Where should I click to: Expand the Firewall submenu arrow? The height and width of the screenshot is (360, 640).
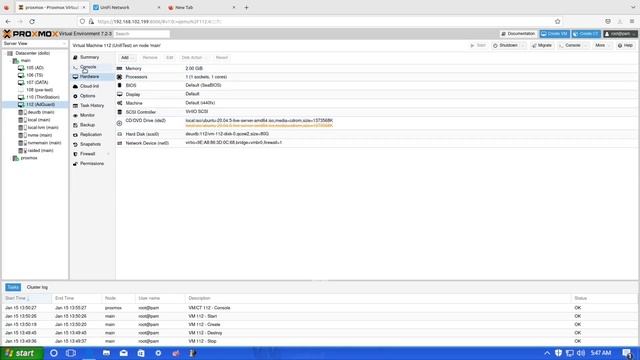click(x=108, y=154)
